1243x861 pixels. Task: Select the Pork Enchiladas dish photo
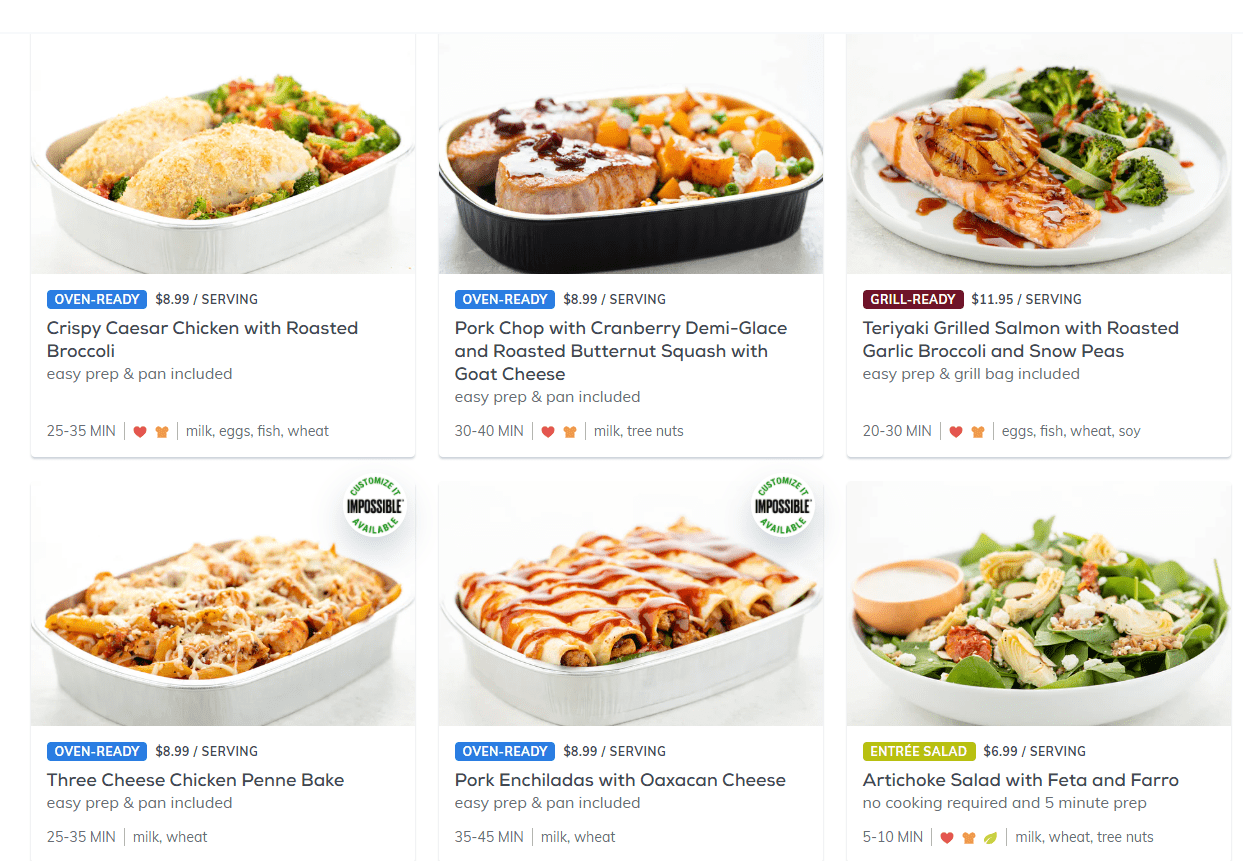click(631, 604)
